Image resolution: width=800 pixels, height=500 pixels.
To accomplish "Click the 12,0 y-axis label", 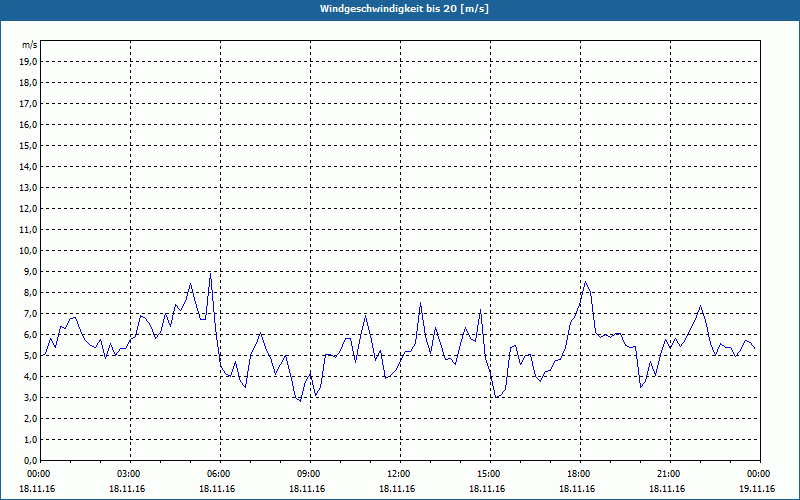I will point(28,209).
